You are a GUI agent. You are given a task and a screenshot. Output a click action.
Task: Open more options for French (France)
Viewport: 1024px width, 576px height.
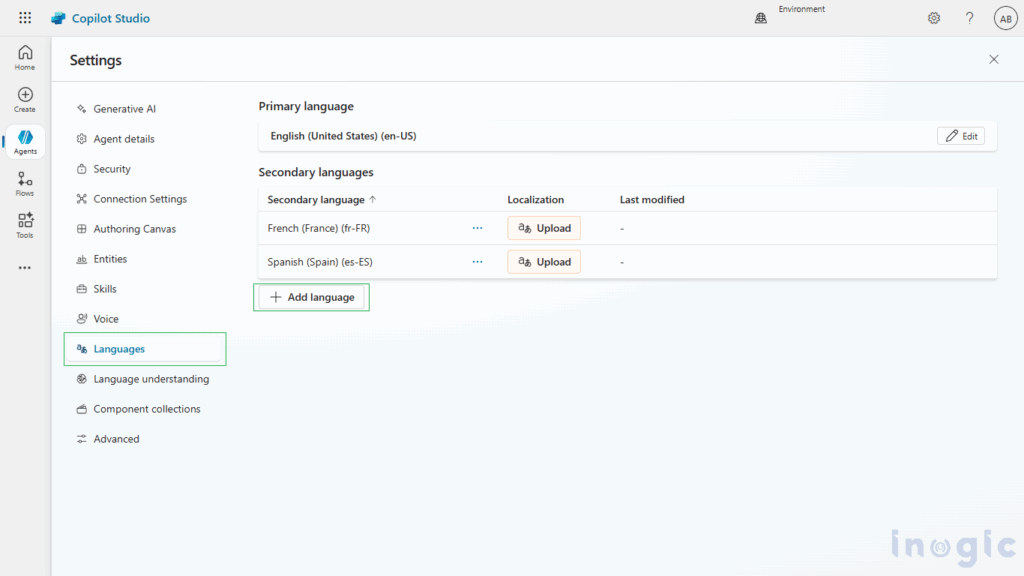pos(477,228)
